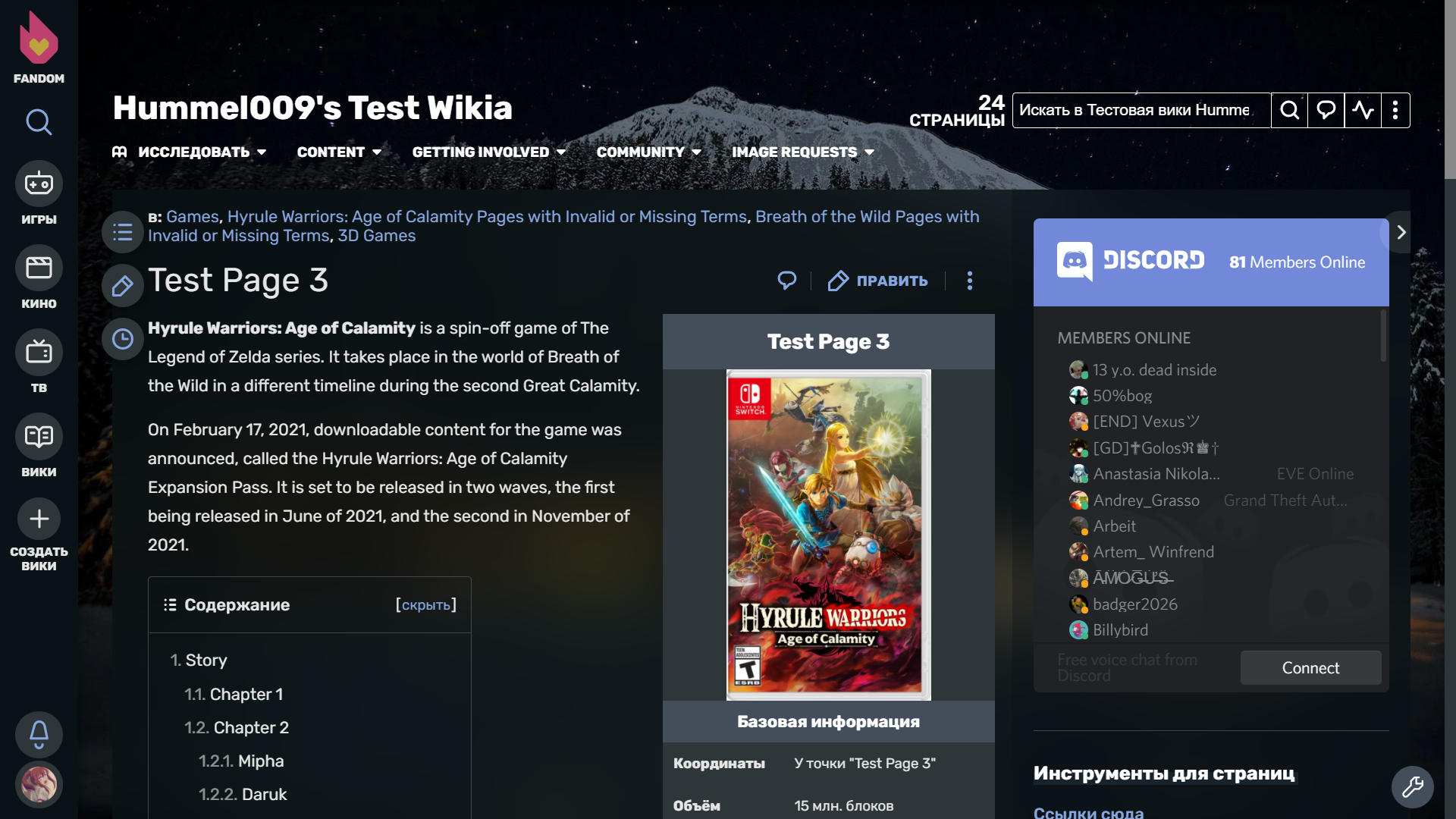Click the notifications bell icon
This screenshot has height=819, width=1456.
tap(39, 734)
